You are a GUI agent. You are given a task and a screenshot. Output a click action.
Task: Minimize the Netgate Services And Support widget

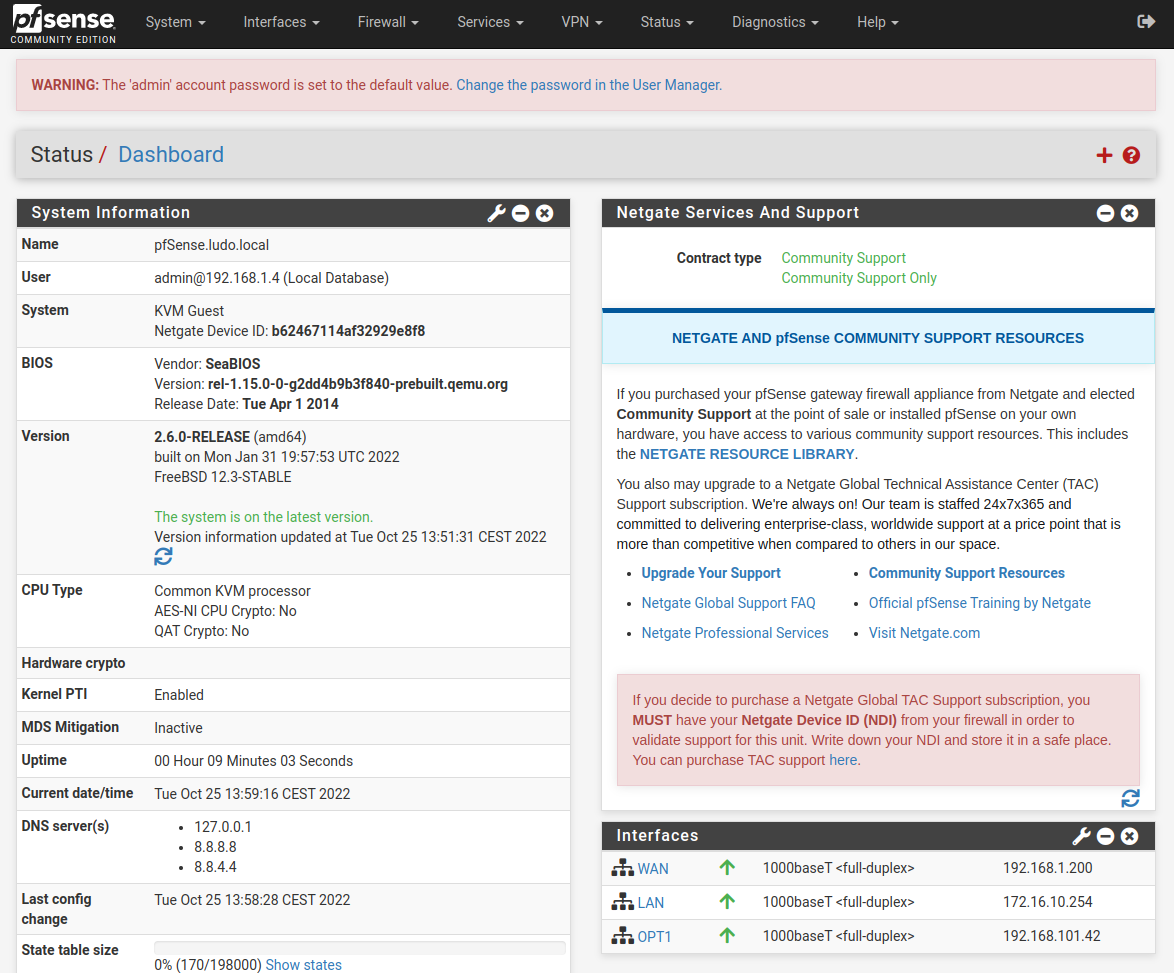pos(1105,213)
